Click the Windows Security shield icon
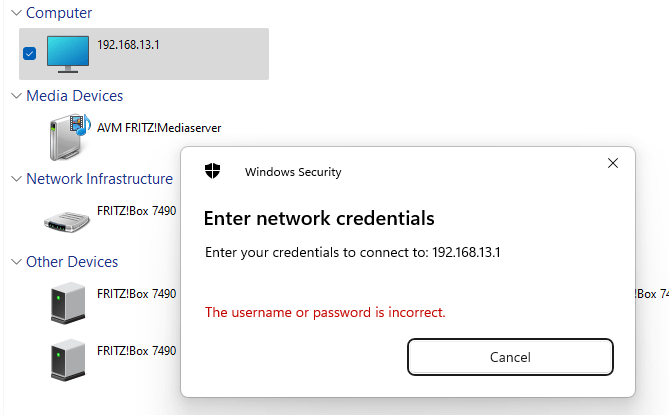The height and width of the screenshot is (415, 669). (212, 171)
